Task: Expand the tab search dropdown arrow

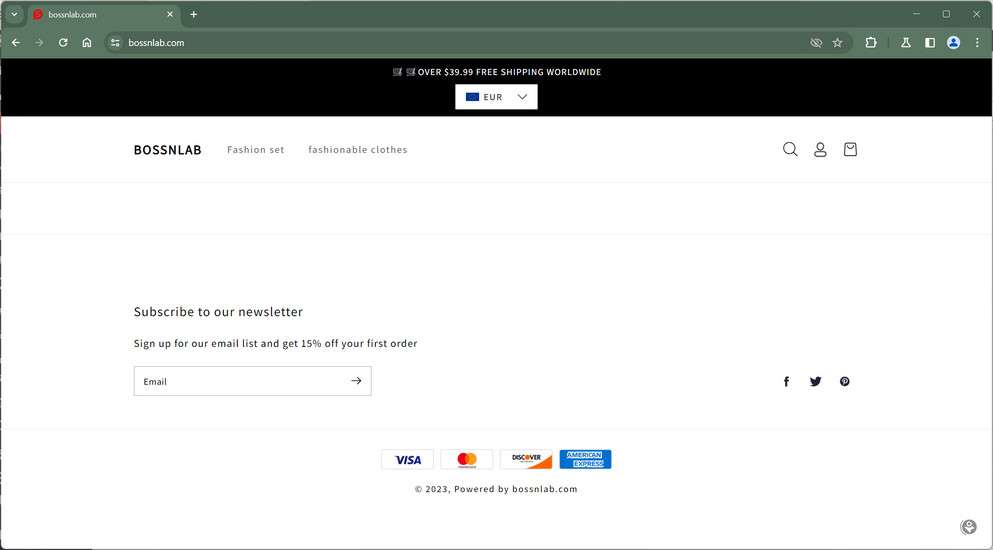Action: click(14, 14)
